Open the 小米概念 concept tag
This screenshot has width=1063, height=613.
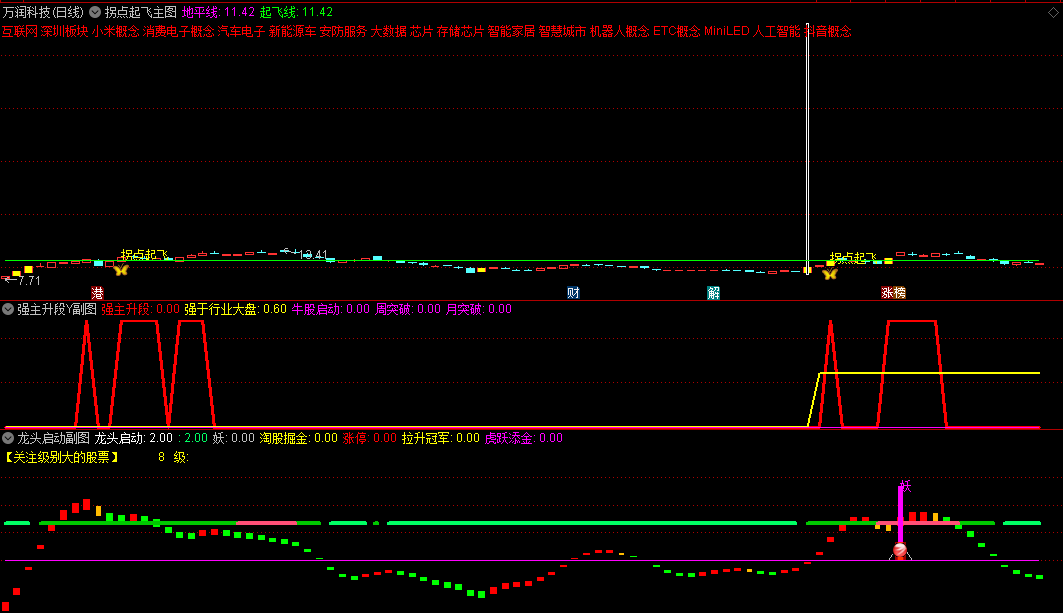coord(115,31)
